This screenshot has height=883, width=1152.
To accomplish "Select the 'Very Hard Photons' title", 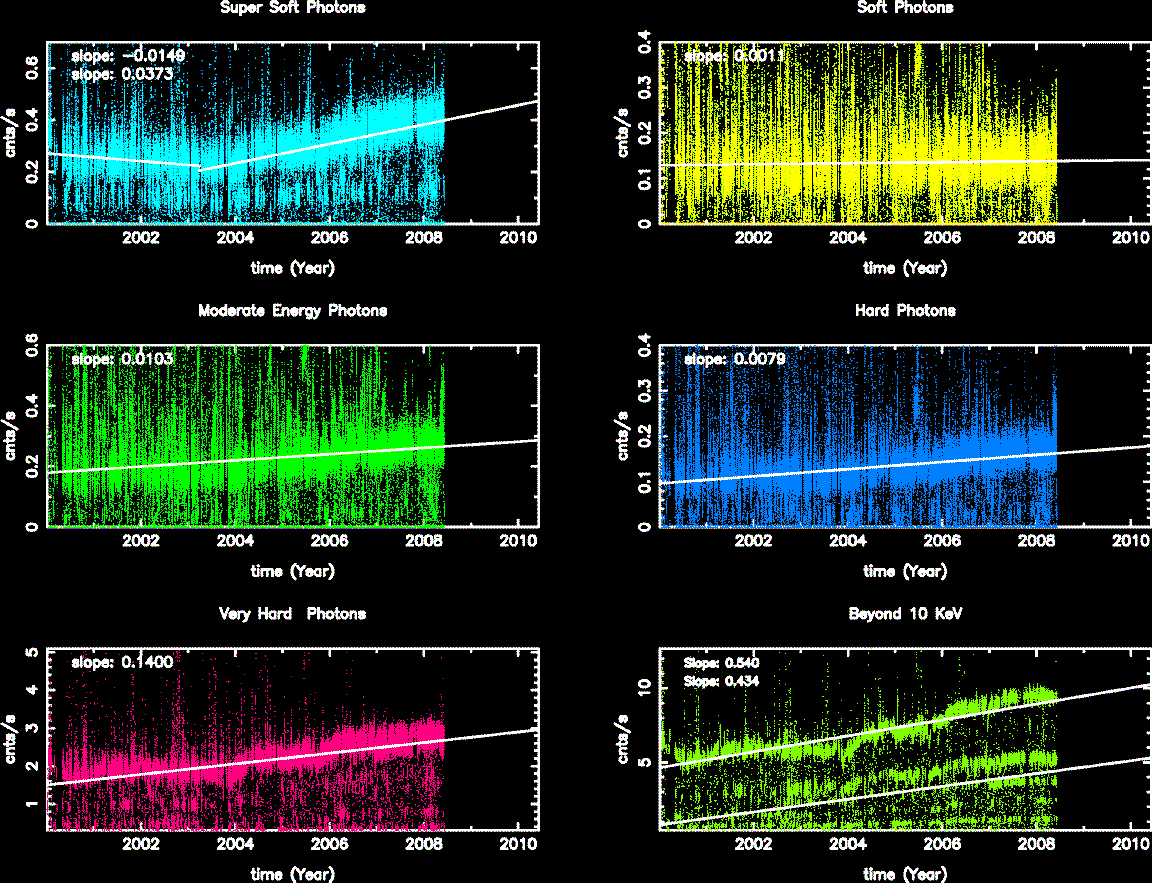I will tap(292, 614).
